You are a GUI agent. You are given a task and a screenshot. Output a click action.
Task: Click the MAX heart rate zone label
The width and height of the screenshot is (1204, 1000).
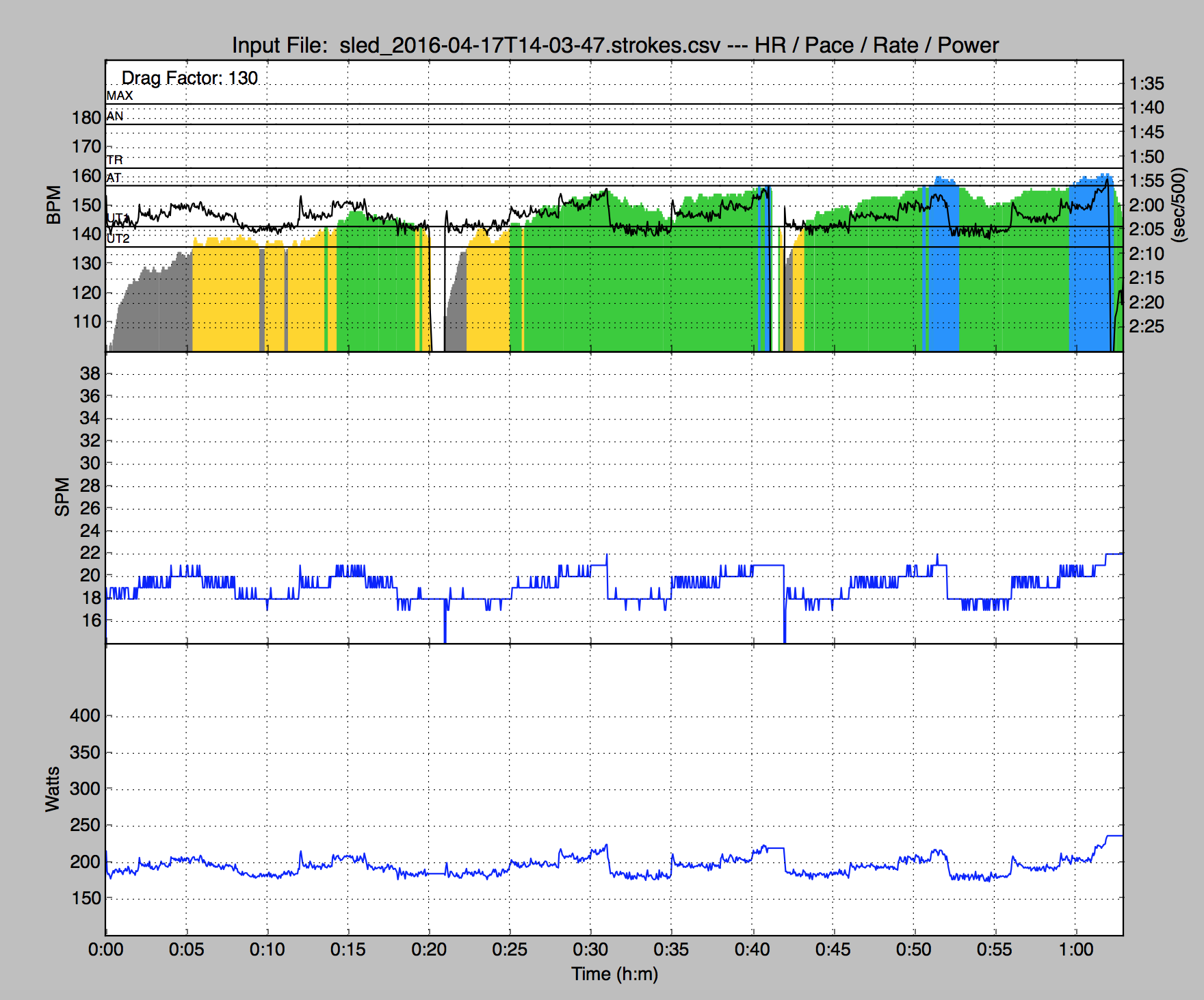tap(120, 96)
